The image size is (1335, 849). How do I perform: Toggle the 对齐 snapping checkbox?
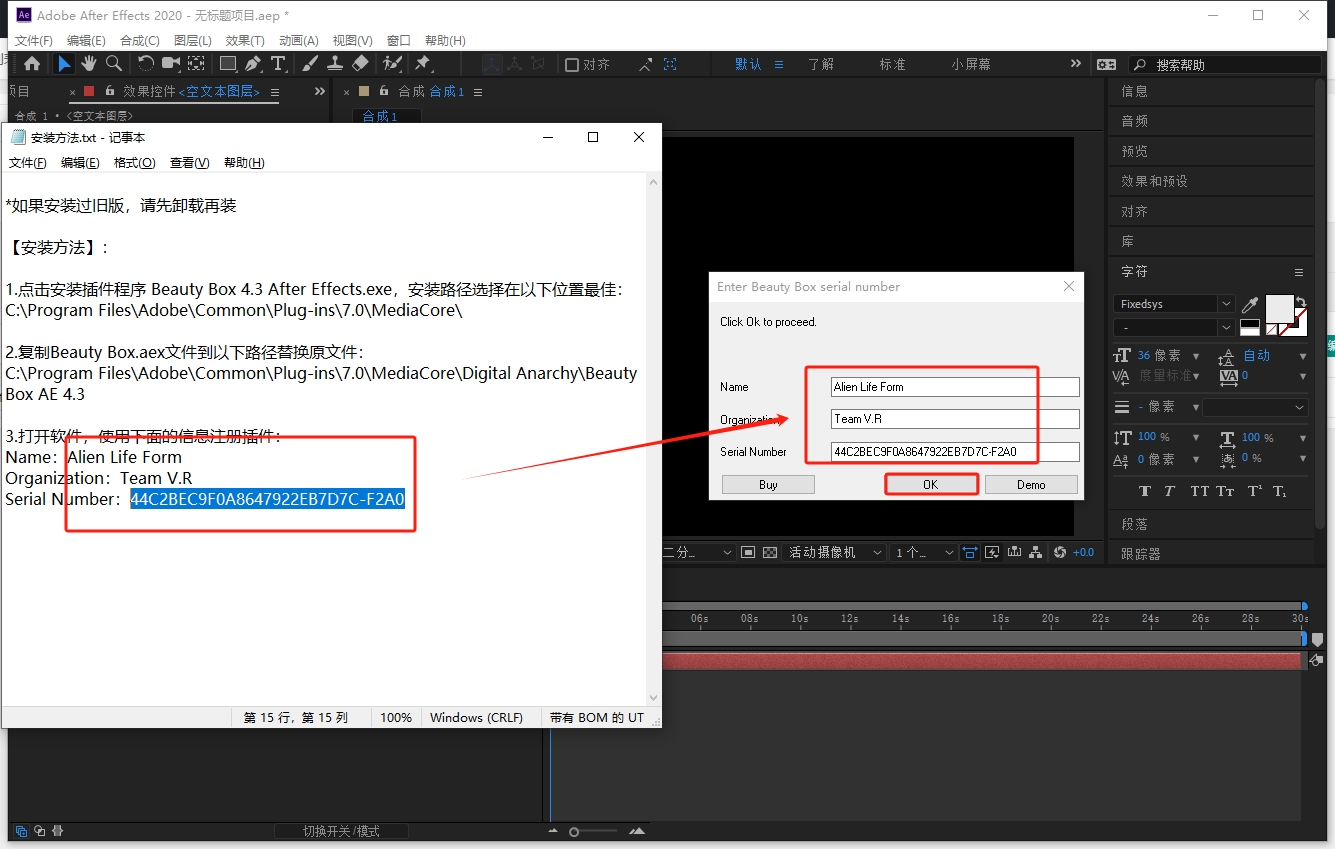pos(572,64)
